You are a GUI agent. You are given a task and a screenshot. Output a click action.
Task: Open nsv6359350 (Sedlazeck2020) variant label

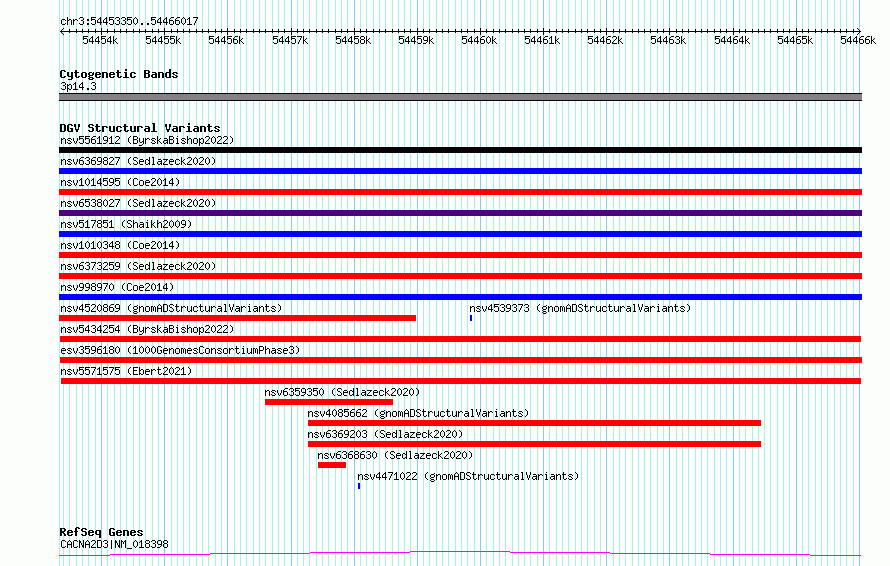pyautogui.click(x=342, y=392)
